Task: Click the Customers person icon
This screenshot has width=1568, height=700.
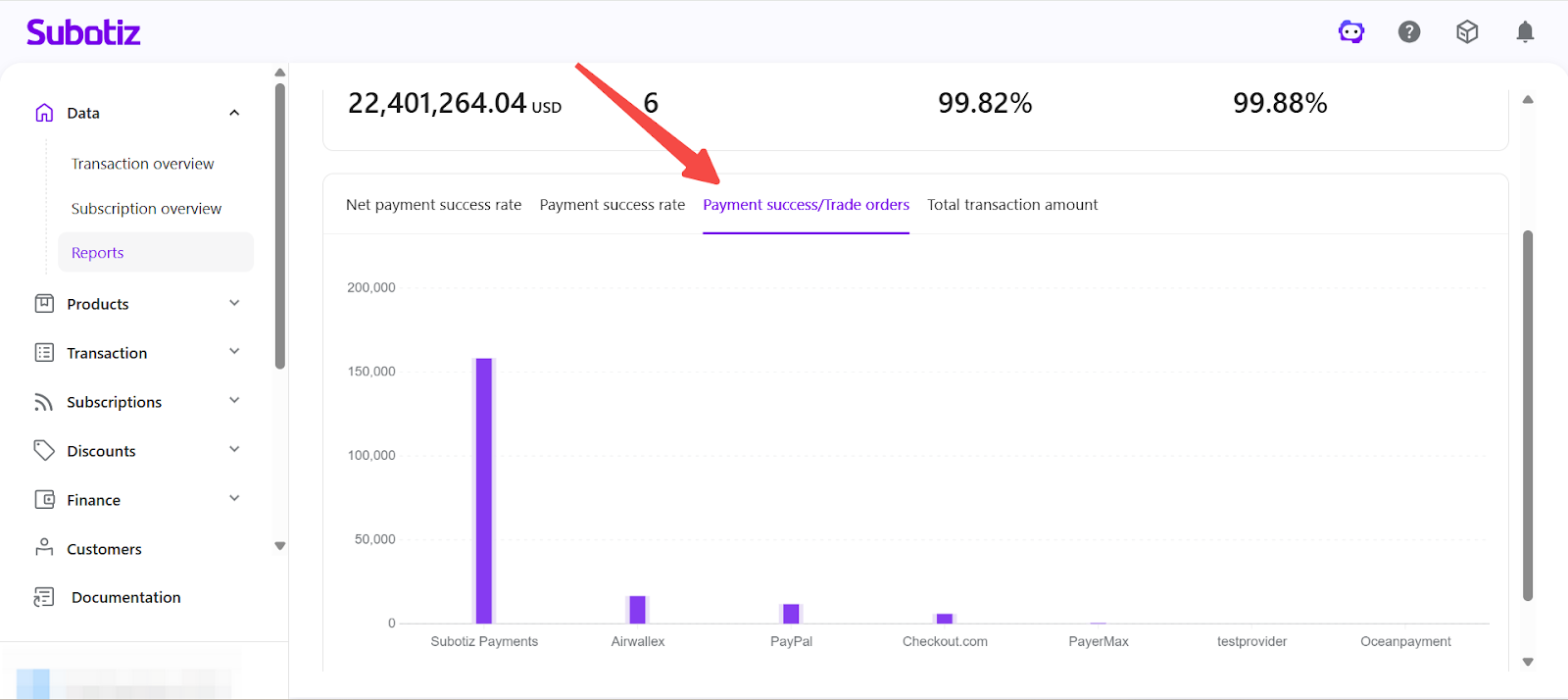Action: (44, 548)
